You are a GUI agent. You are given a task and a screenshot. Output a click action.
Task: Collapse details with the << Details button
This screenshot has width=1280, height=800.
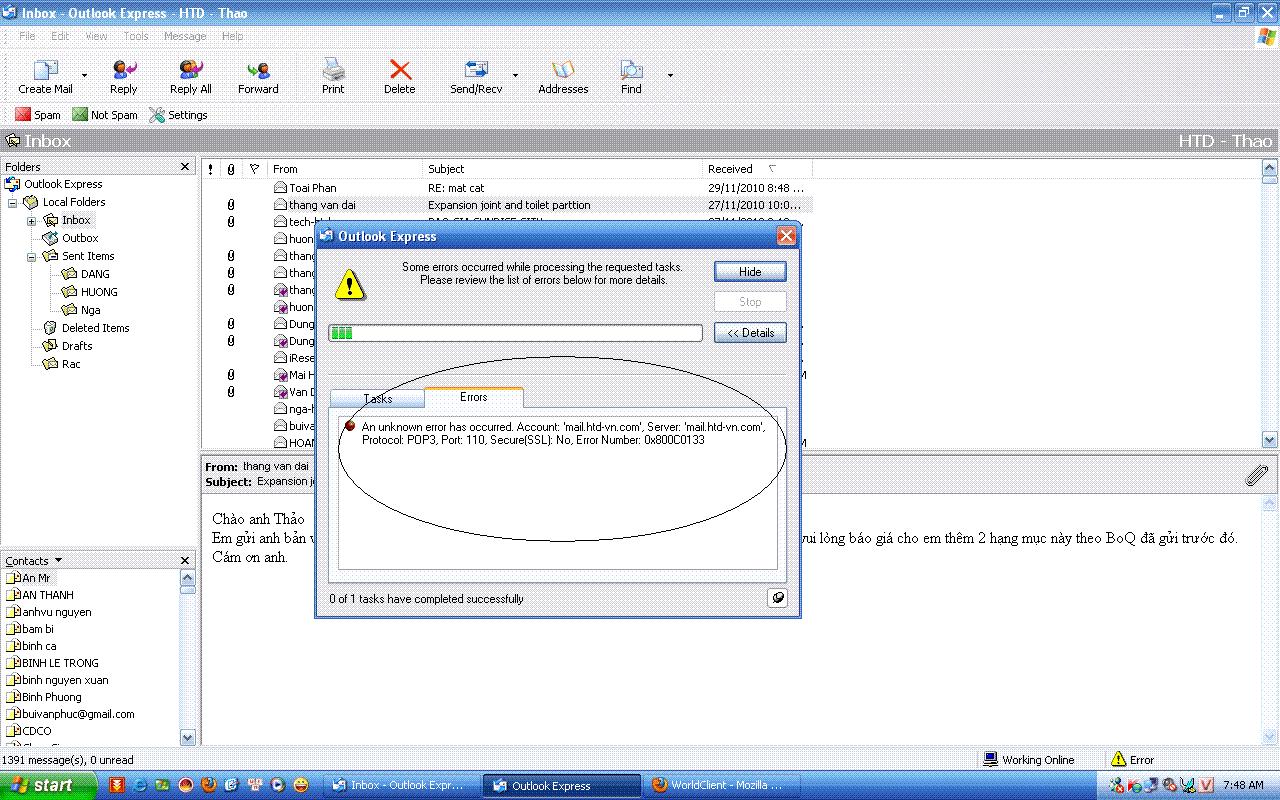tap(750, 333)
